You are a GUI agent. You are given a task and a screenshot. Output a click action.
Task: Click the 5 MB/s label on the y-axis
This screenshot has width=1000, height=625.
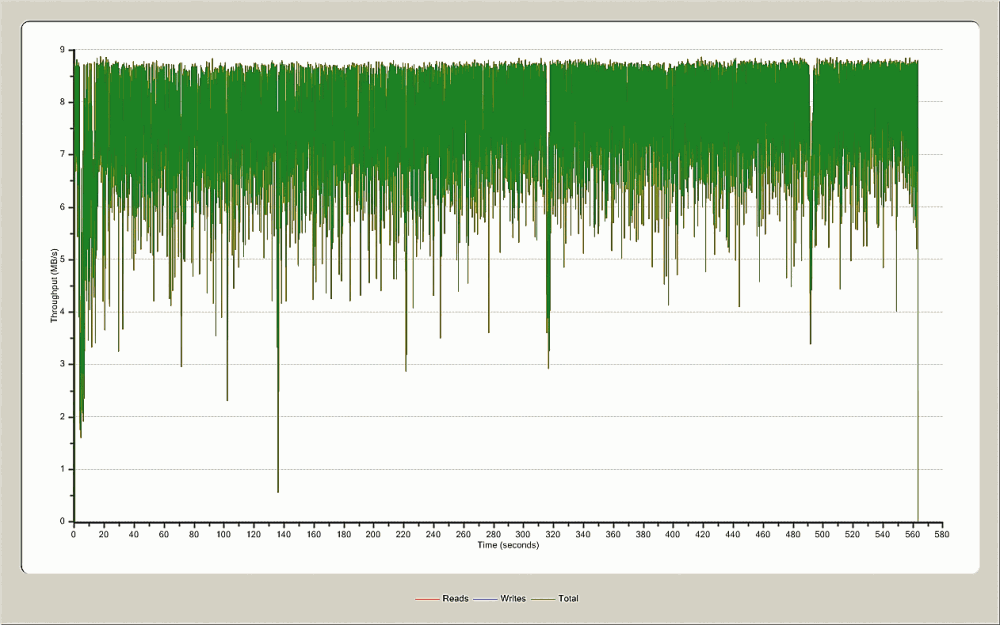(62, 259)
